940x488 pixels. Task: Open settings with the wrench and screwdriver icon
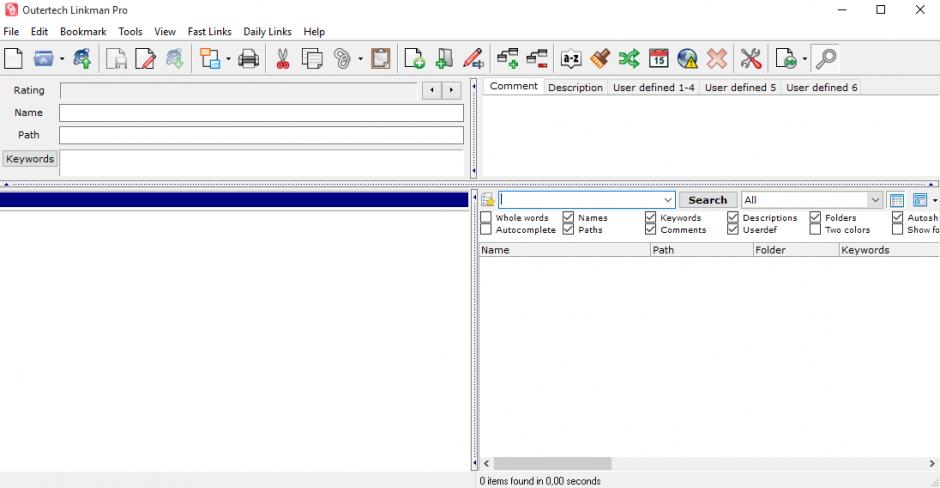point(751,59)
